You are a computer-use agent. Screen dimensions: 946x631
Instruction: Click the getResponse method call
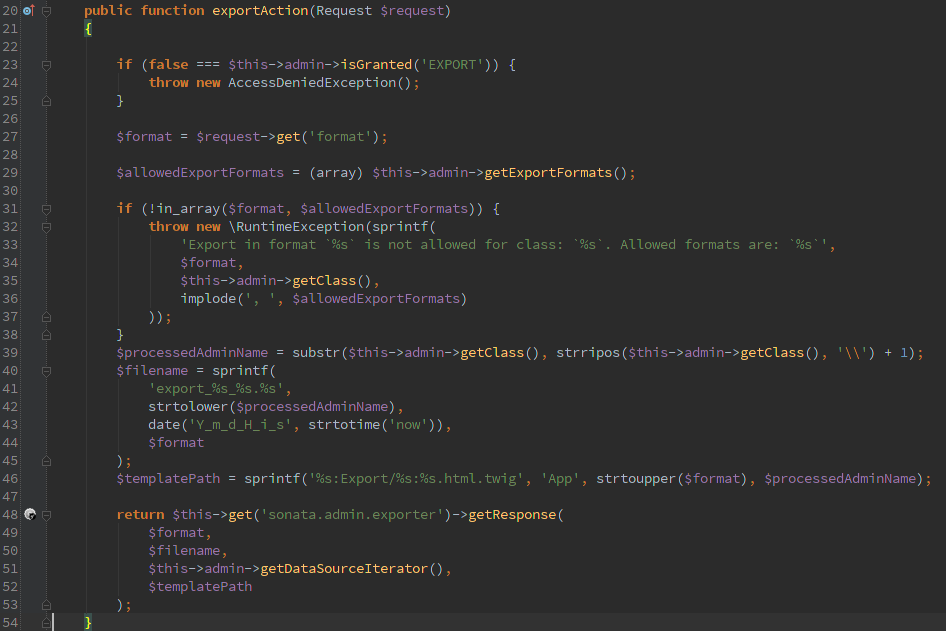(x=512, y=515)
